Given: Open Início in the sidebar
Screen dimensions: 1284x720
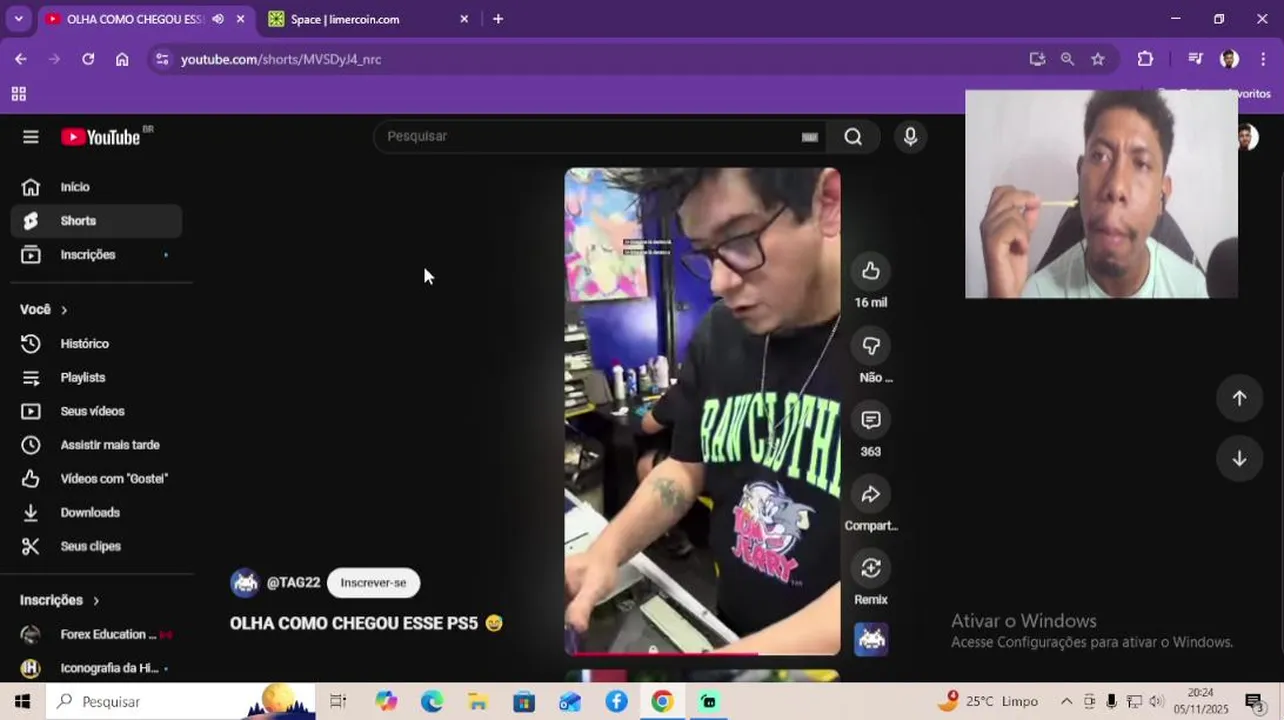Looking at the screenshot, I should [96, 187].
